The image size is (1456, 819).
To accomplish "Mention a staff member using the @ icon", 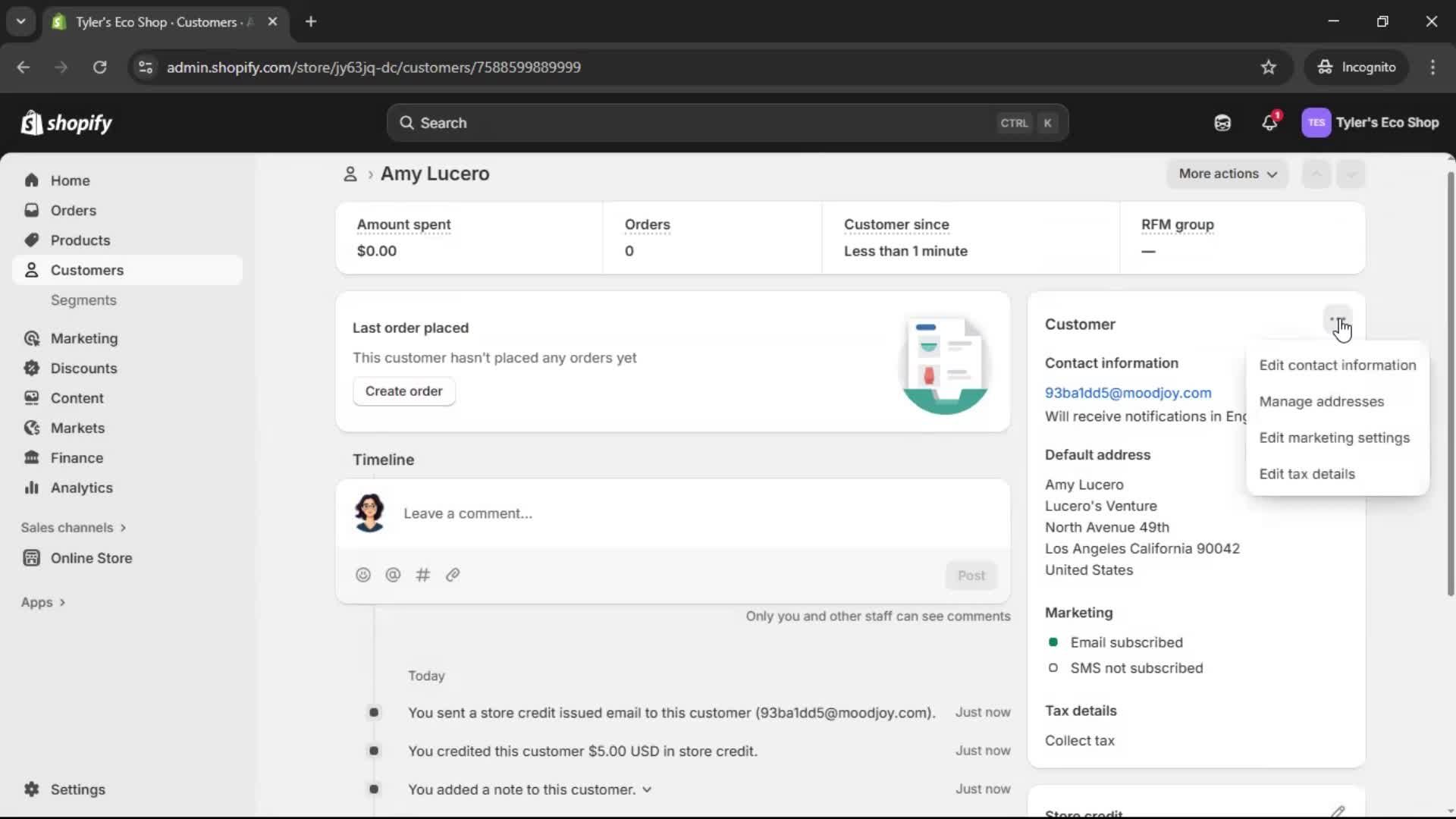I will click(393, 575).
